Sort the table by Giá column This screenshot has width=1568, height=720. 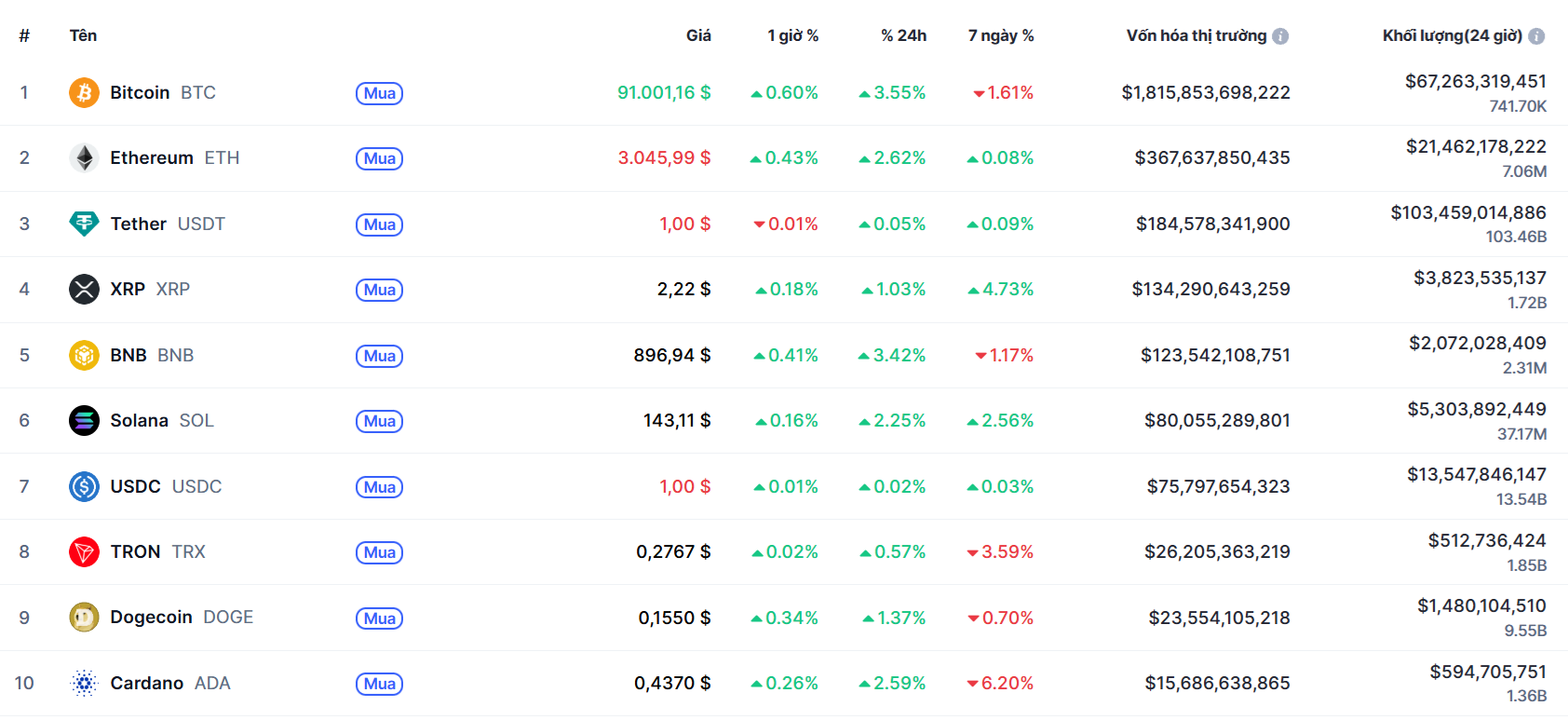(x=698, y=36)
